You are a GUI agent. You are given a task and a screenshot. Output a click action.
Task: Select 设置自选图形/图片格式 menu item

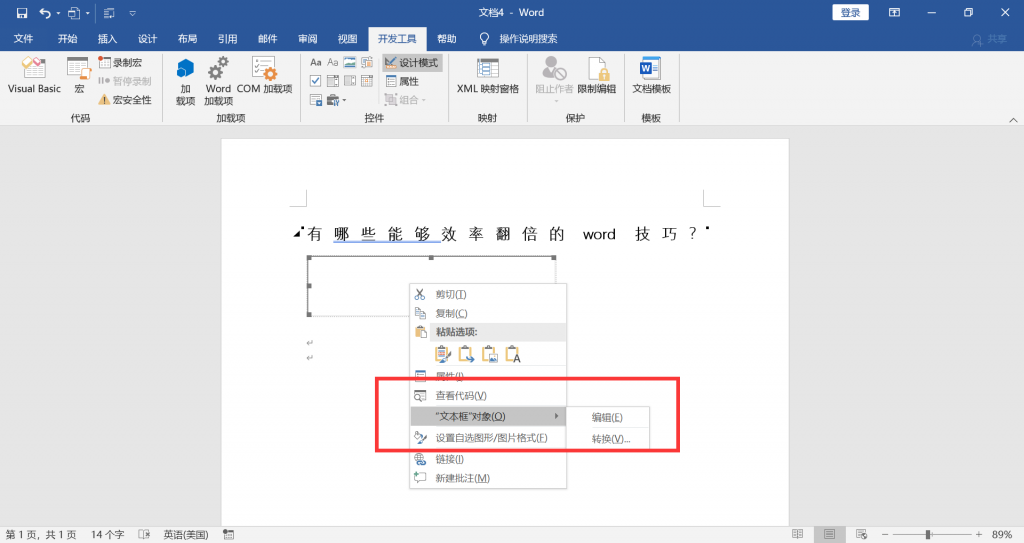pyautogui.click(x=488, y=438)
